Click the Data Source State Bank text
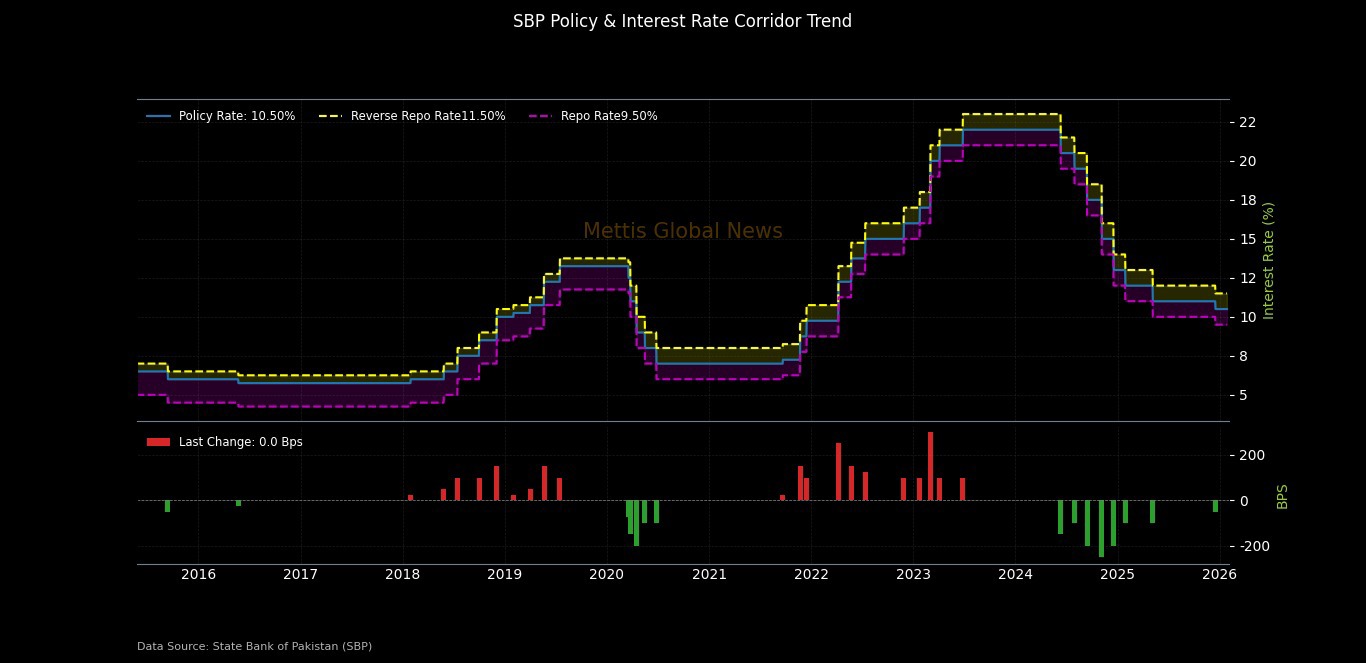 tap(254, 647)
